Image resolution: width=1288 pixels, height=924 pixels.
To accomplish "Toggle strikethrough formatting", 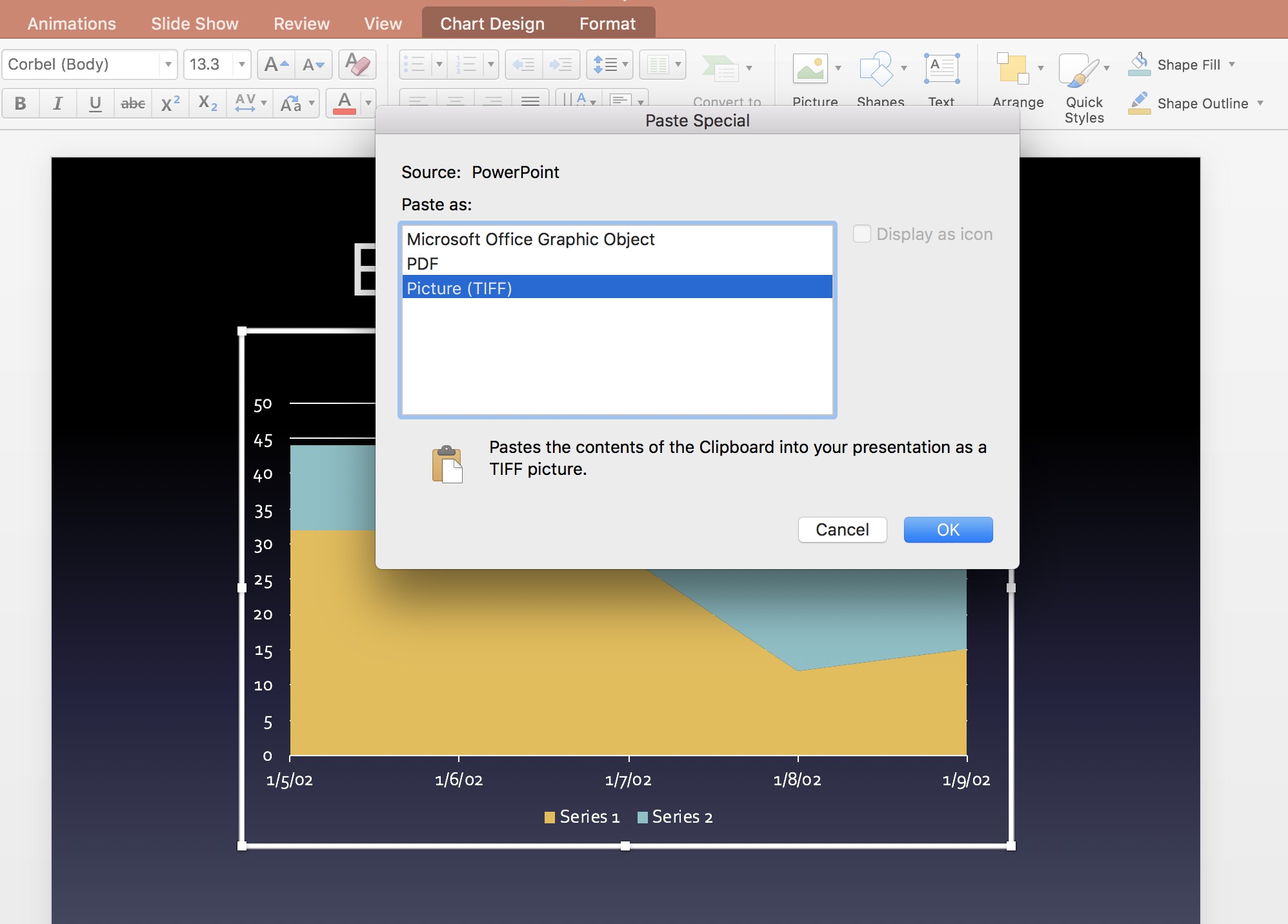I will click(x=132, y=103).
